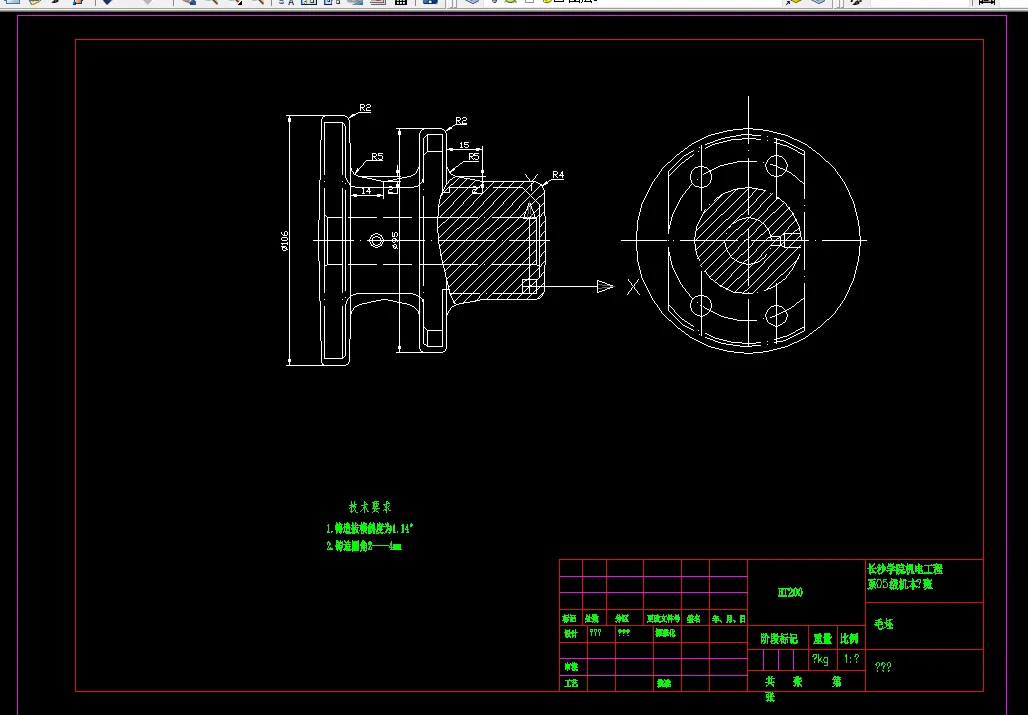The width and height of the screenshot is (1028, 715).
Task: Select the 阶段标记 cell label
Action: [779, 638]
